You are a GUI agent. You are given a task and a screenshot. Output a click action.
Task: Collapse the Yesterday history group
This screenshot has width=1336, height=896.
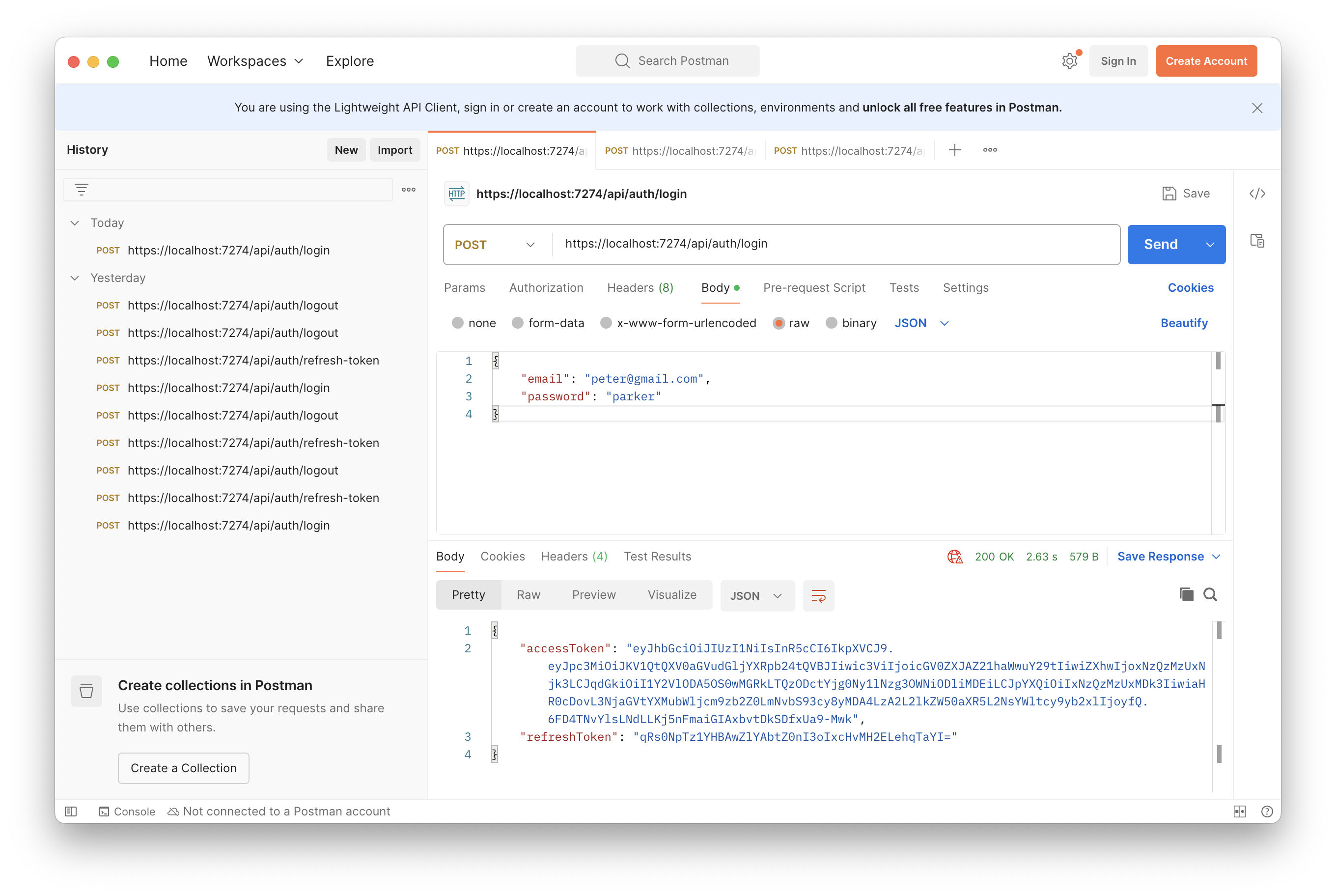(75, 279)
